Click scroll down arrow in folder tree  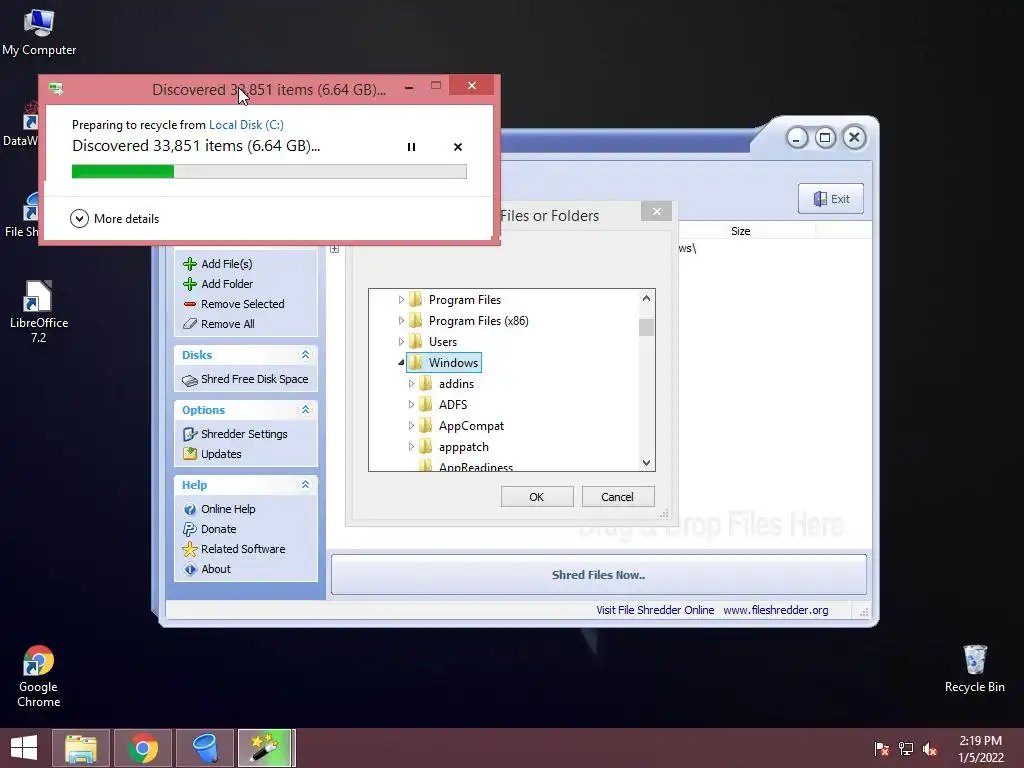pos(646,462)
